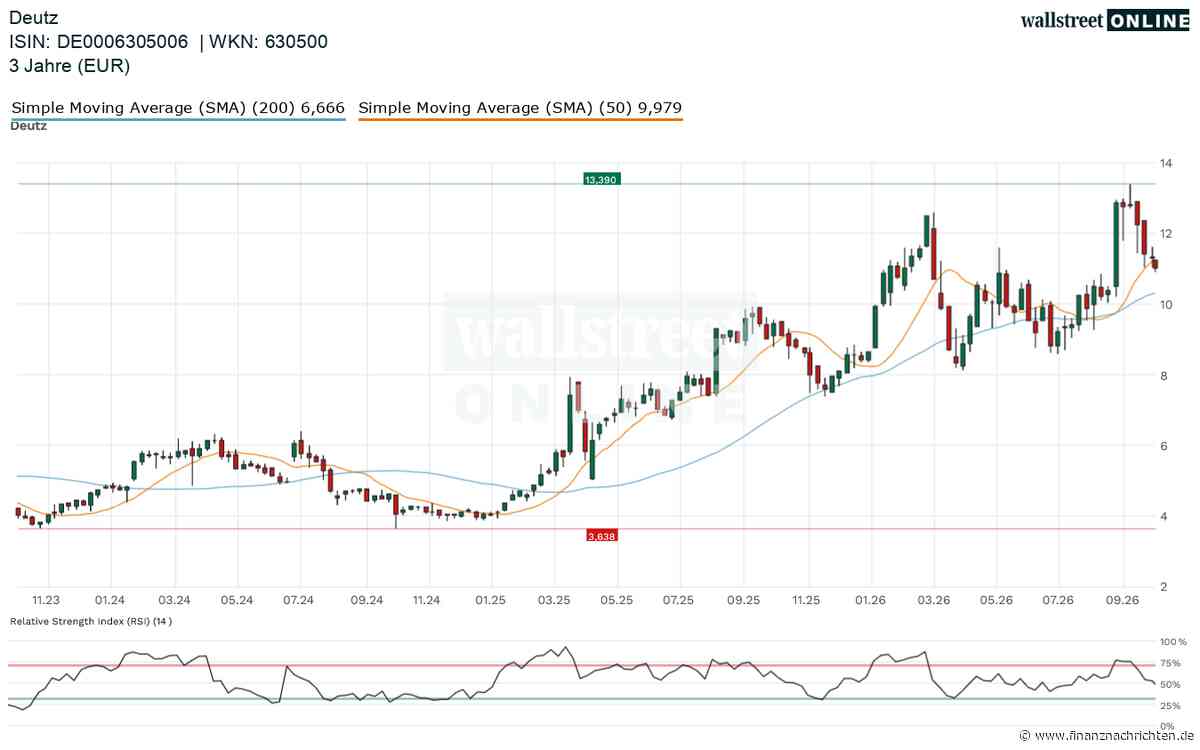Click the red 3,638 low price label

tap(601, 536)
